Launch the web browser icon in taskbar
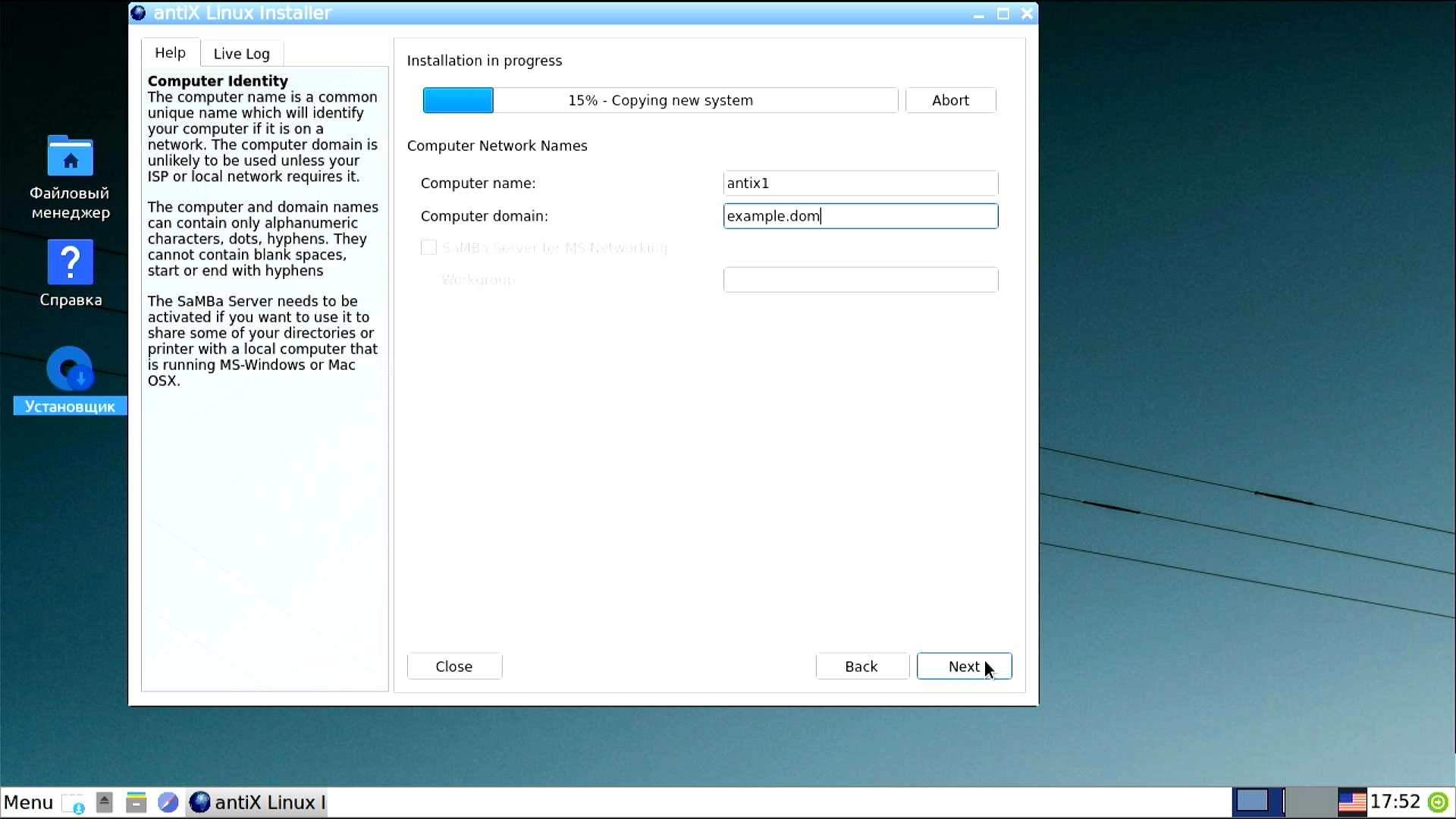Viewport: 1456px width, 819px height. click(x=168, y=802)
